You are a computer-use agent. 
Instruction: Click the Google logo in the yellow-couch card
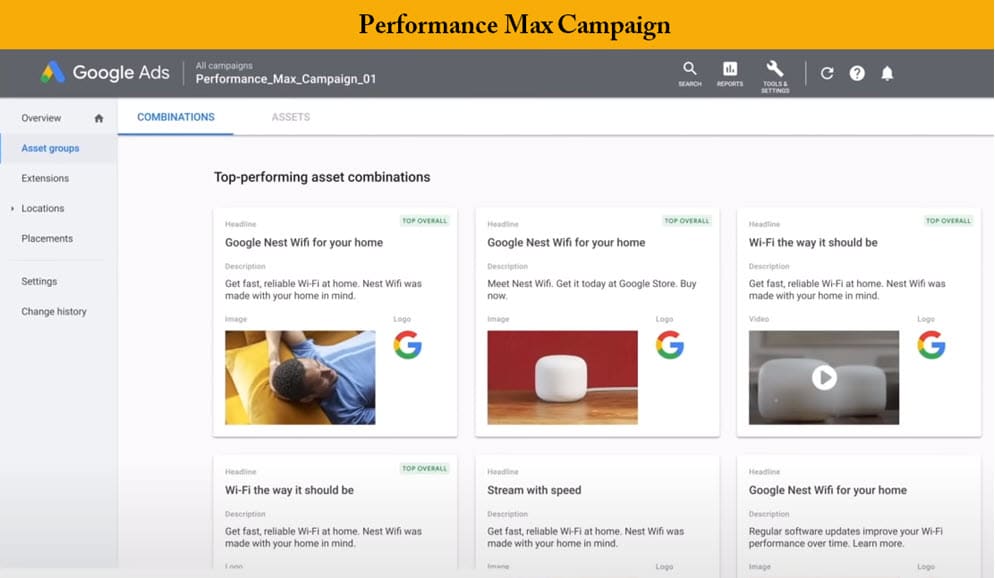407,345
